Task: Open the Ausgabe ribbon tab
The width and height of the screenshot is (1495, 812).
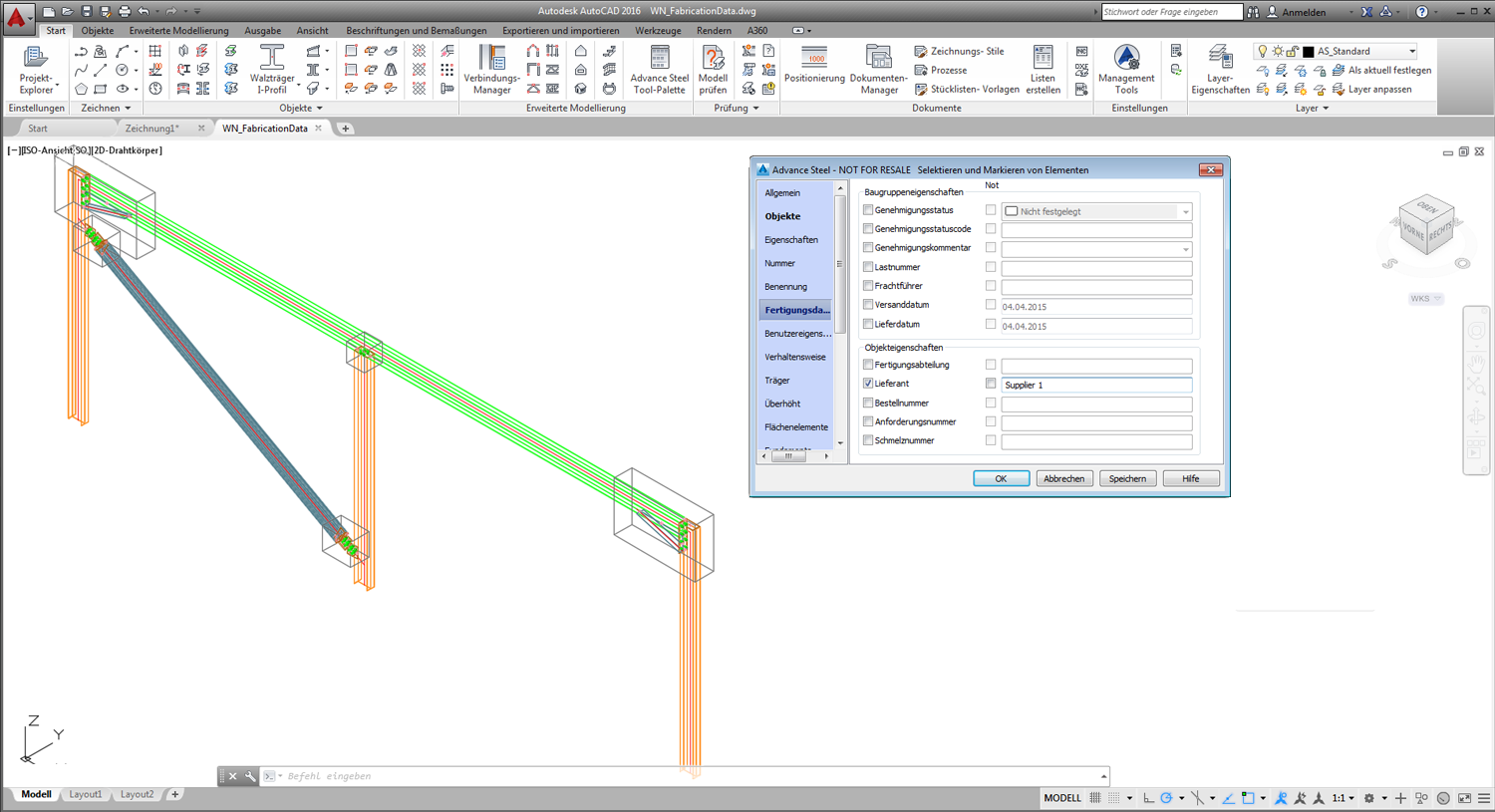Action: click(263, 31)
